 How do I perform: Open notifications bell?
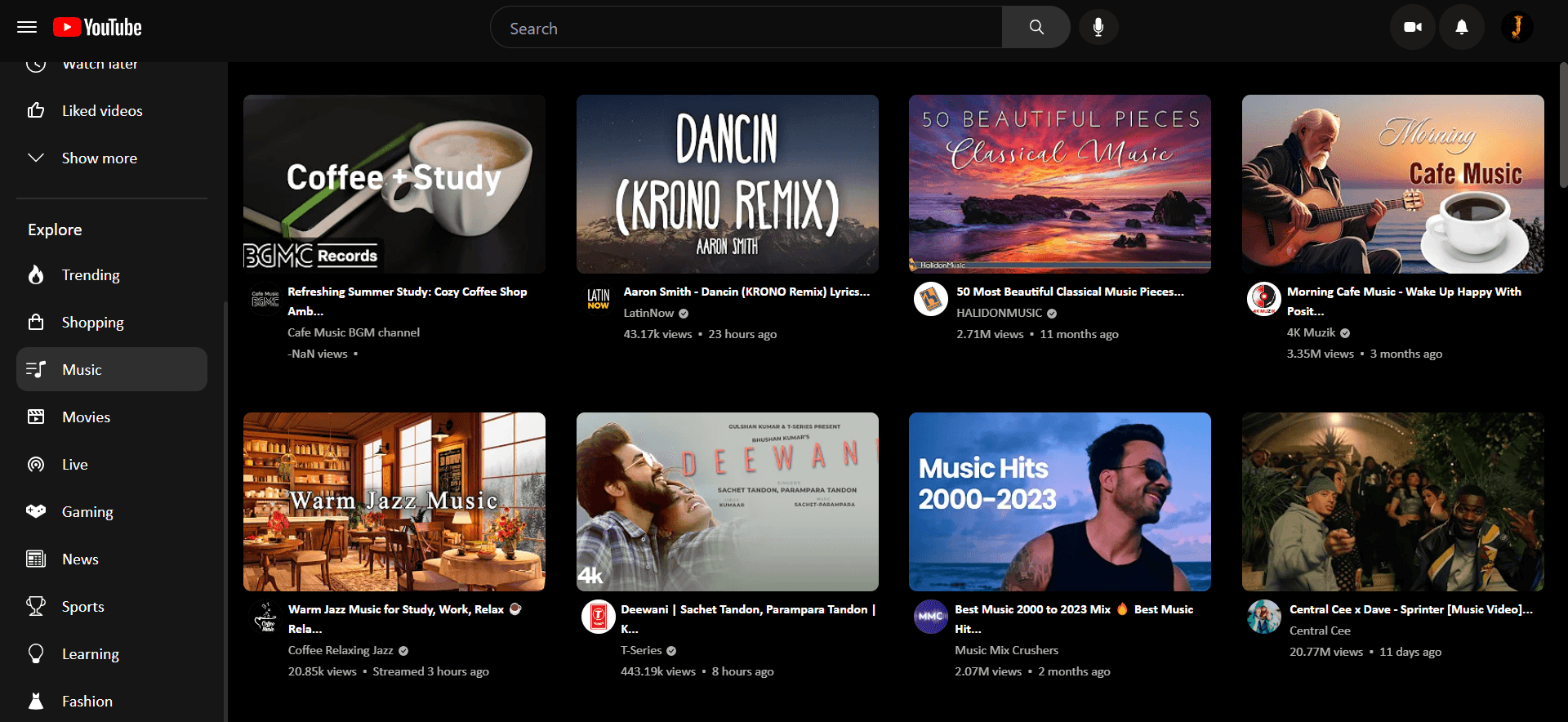point(1462,27)
